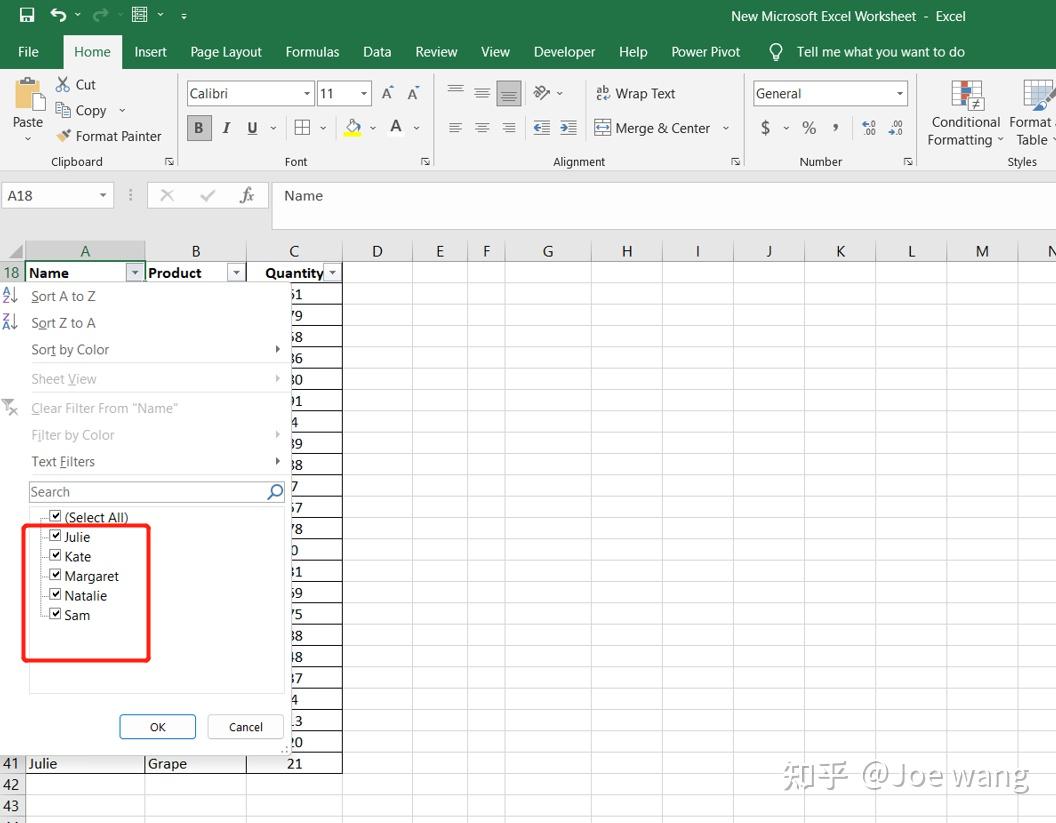Switch to the Data tab
1056x823 pixels.
click(x=377, y=52)
